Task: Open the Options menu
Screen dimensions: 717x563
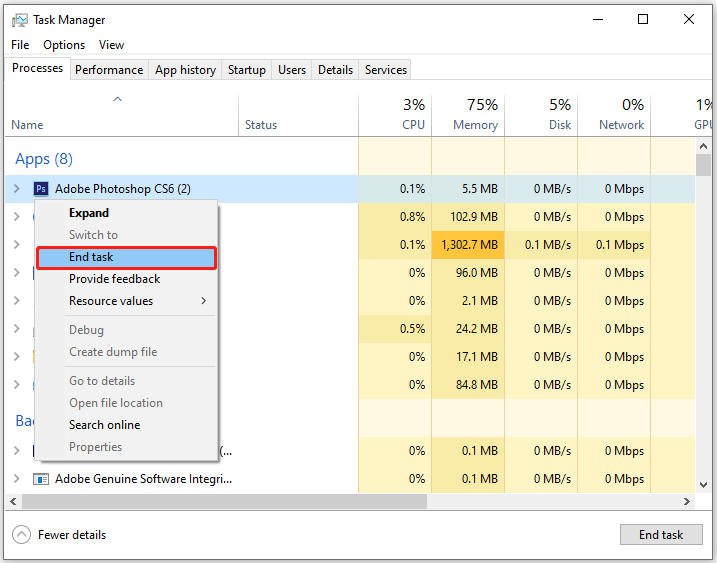Action: (x=64, y=45)
